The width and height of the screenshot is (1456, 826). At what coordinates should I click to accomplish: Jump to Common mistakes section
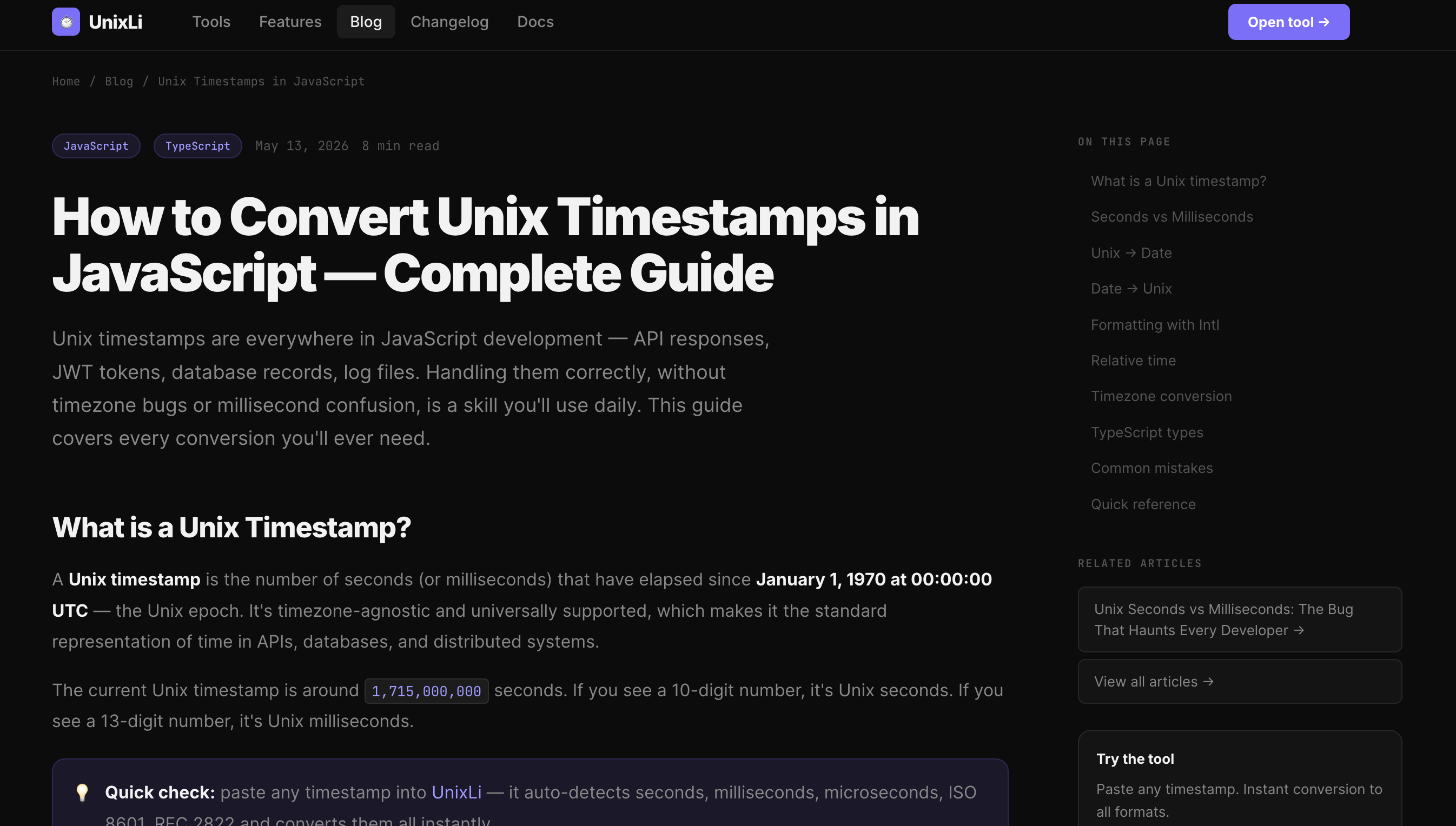point(1151,469)
